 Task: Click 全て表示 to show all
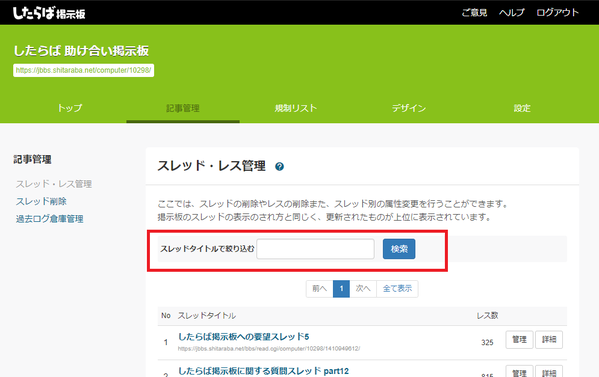[397, 289]
